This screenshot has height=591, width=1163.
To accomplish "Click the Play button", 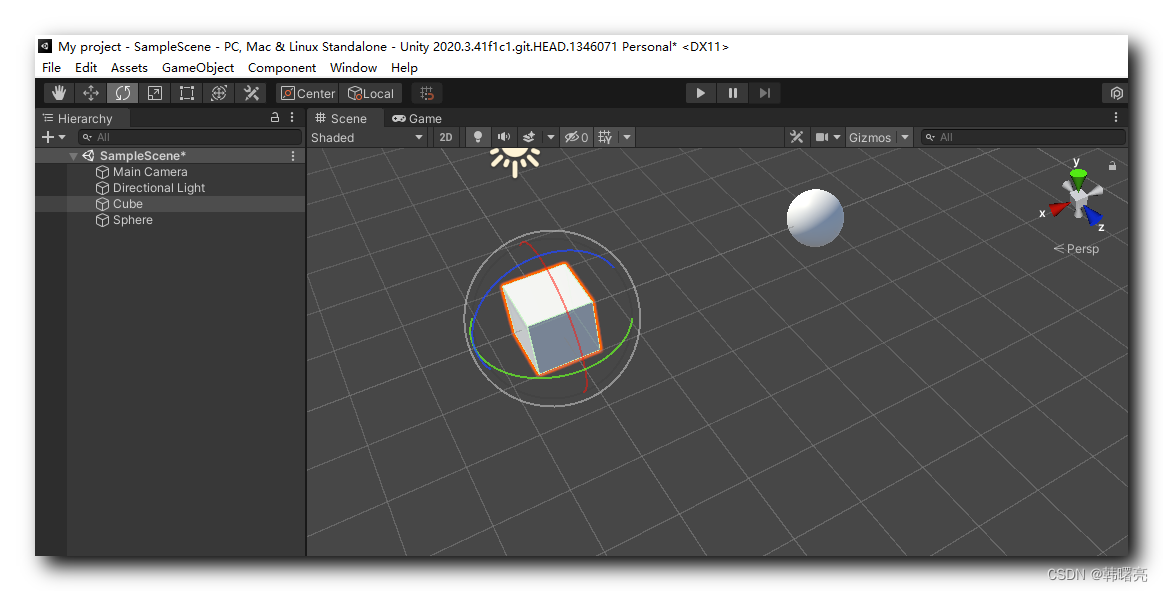I will [x=700, y=93].
